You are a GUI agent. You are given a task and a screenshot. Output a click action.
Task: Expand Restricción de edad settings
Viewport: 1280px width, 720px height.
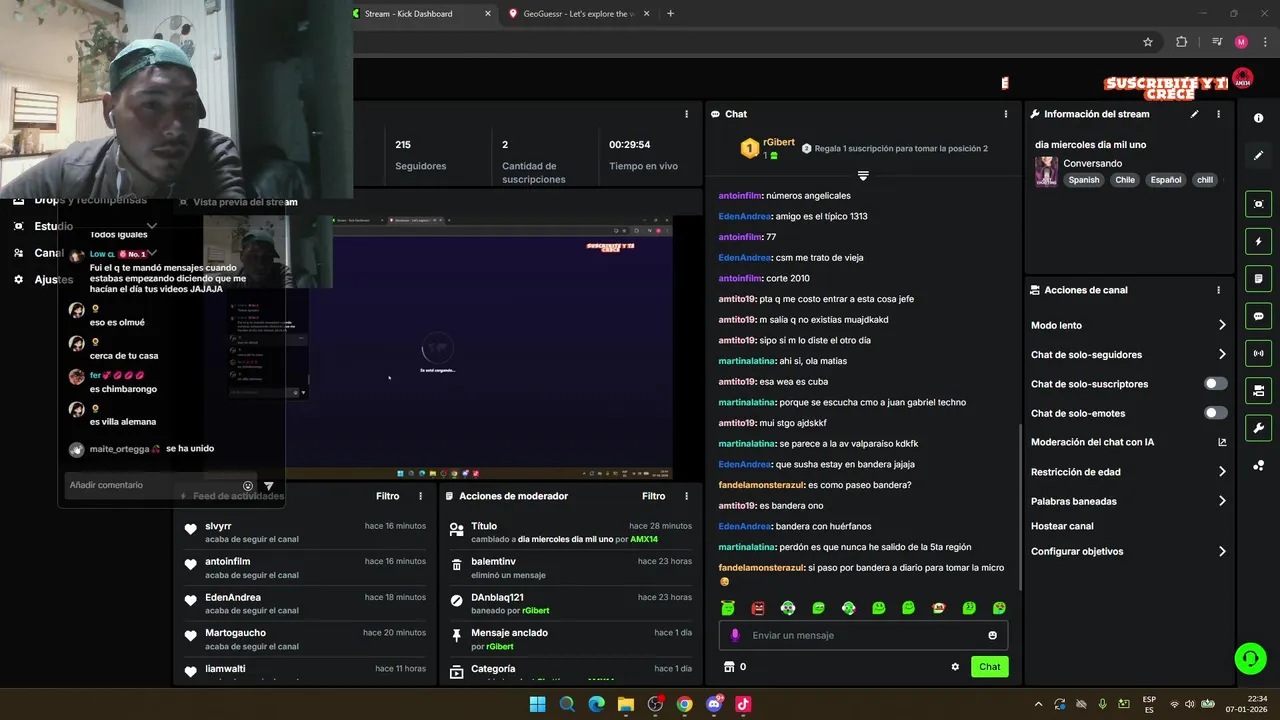pos(1222,472)
